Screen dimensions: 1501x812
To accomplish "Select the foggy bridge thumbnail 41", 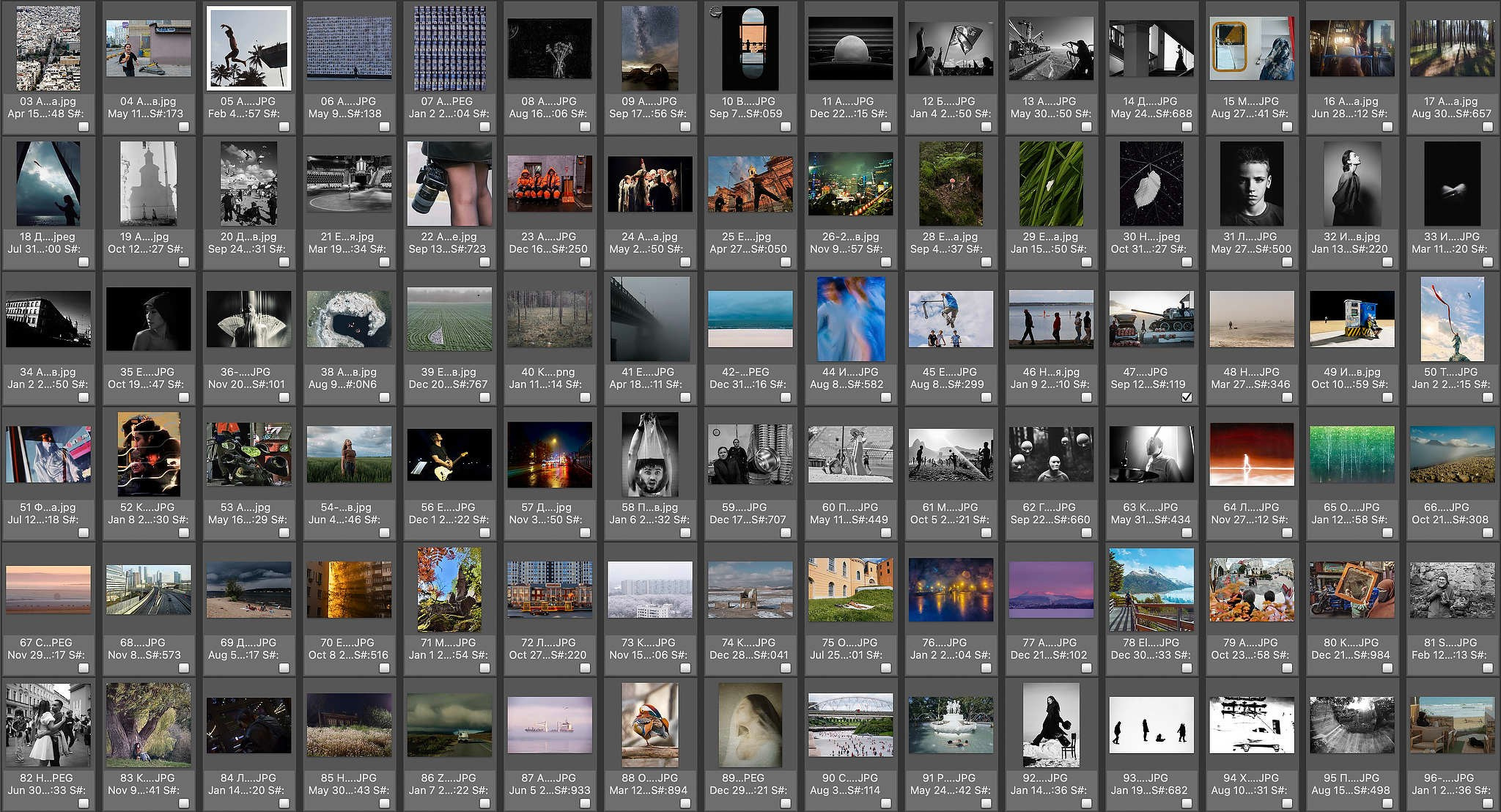I will coord(649,319).
